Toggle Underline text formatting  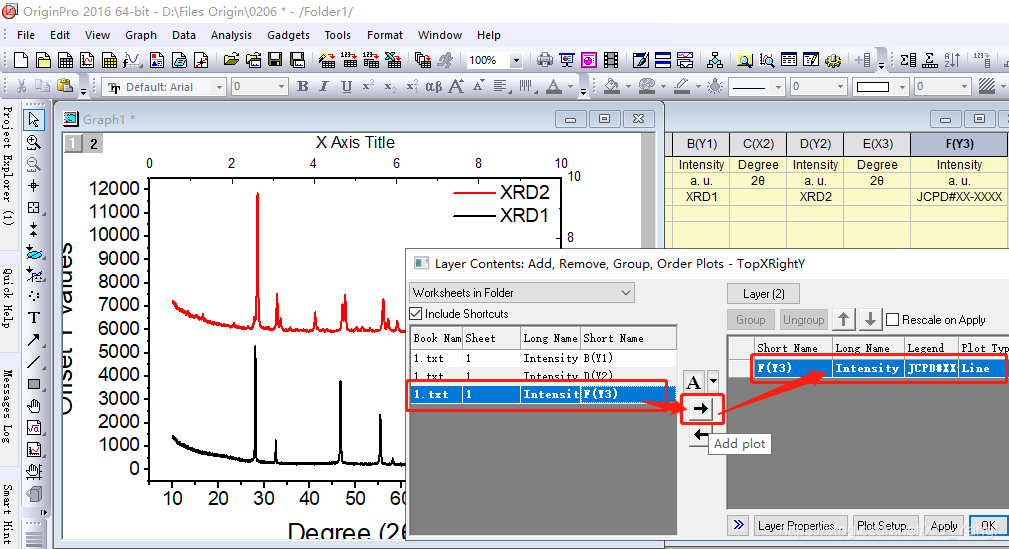click(346, 86)
